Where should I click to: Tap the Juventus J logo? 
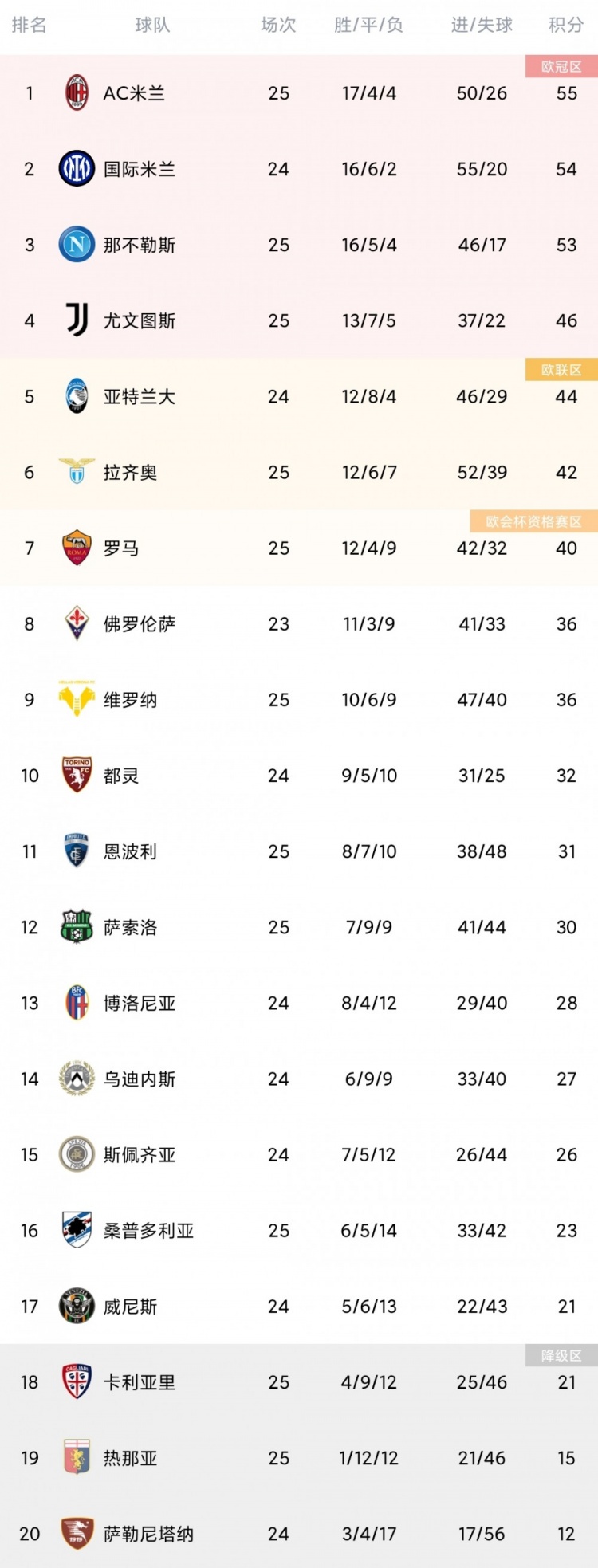coord(77,320)
